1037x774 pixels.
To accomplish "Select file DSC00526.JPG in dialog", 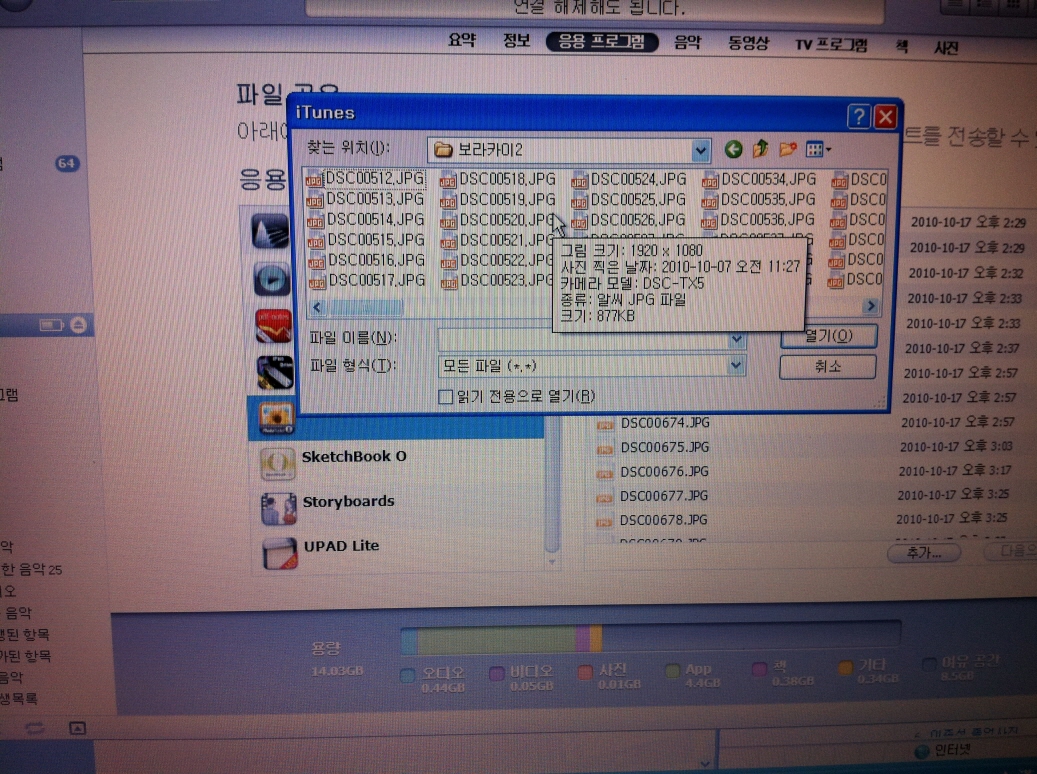I will point(628,220).
